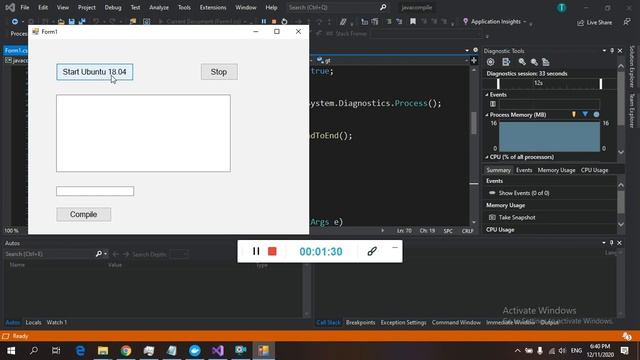The width and height of the screenshot is (640, 360).
Task: Click the right handle of diagnostics timeline
Action: tap(601, 84)
